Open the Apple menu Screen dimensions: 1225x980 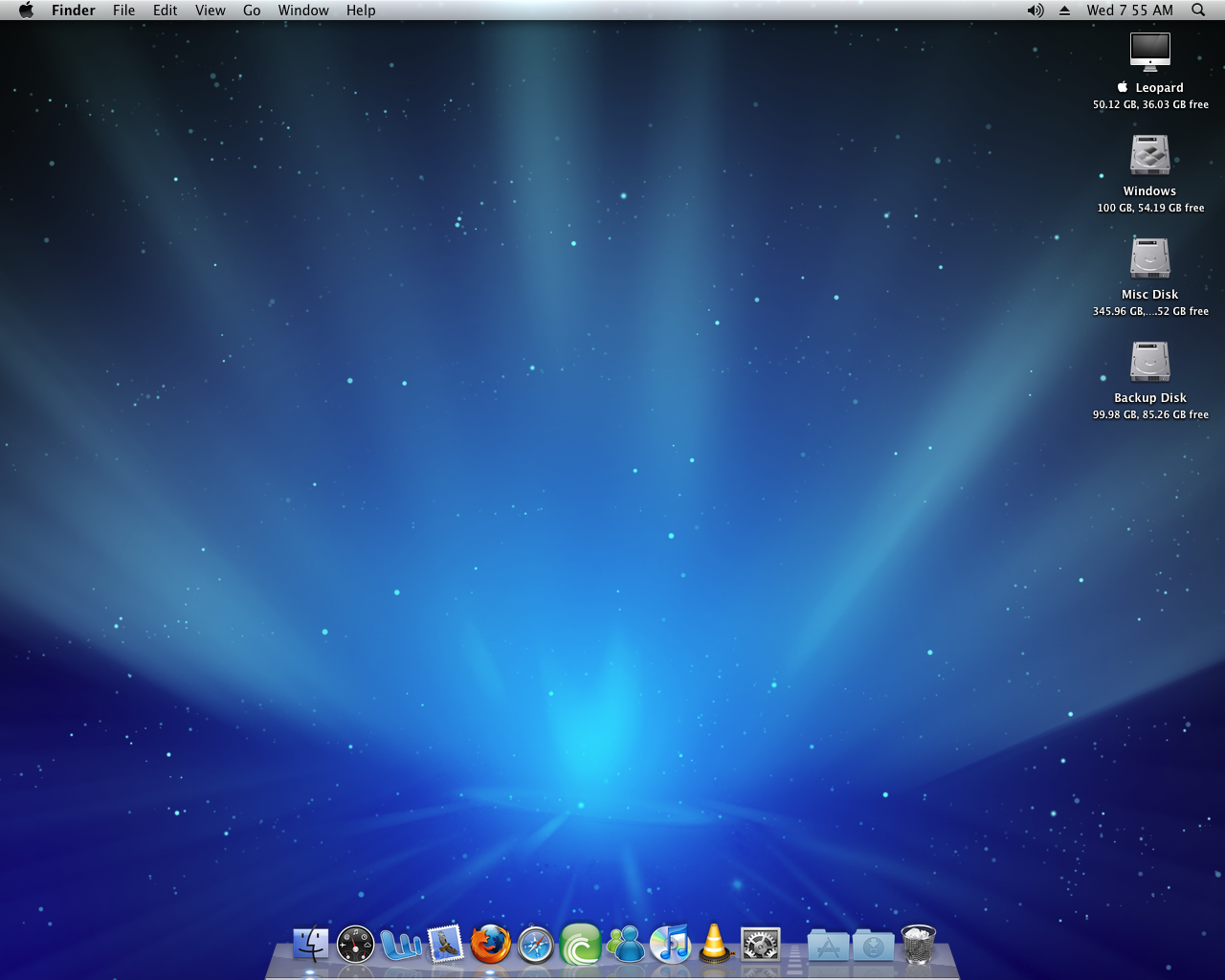pos(26,11)
